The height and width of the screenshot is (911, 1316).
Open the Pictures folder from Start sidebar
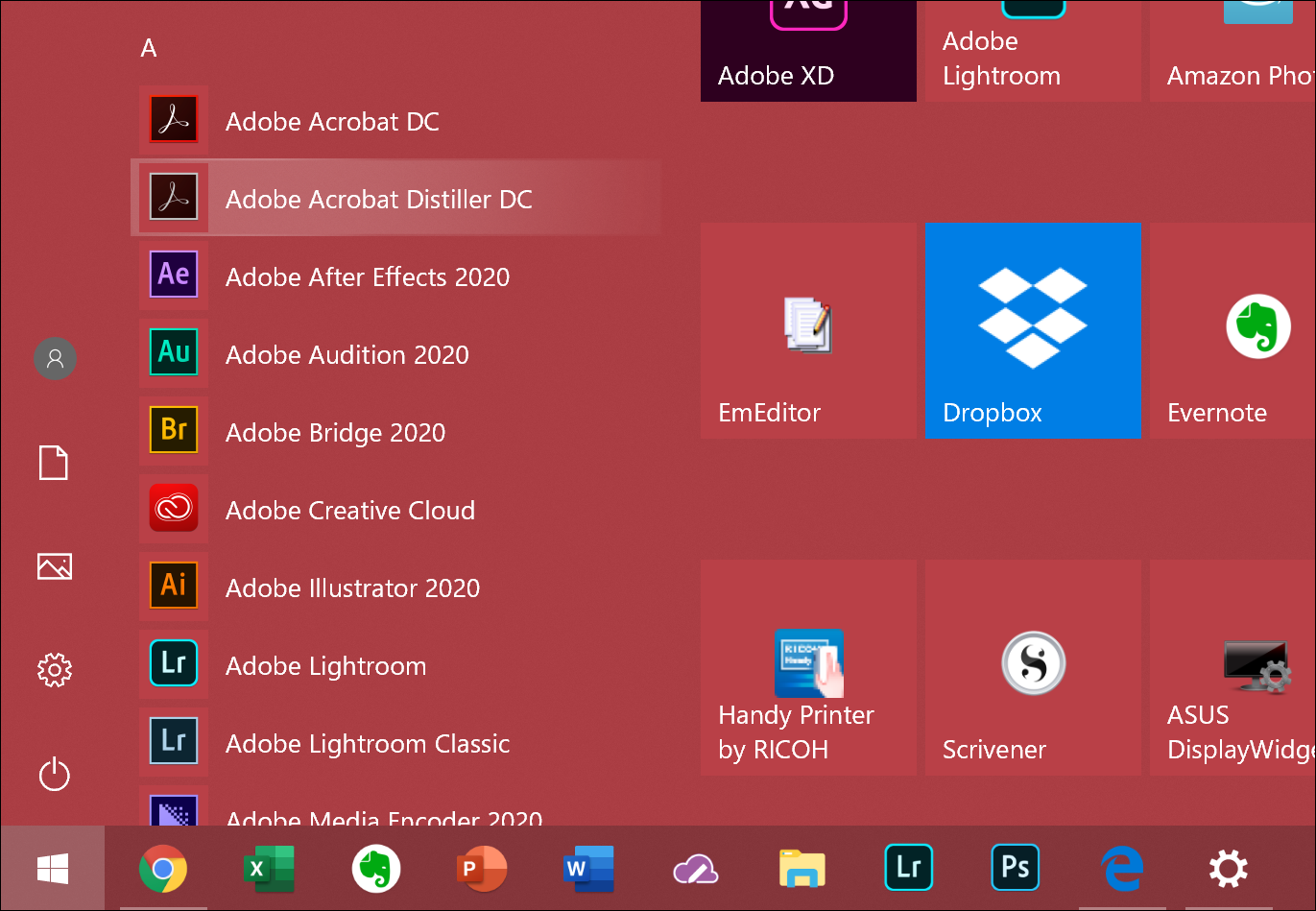pos(54,566)
